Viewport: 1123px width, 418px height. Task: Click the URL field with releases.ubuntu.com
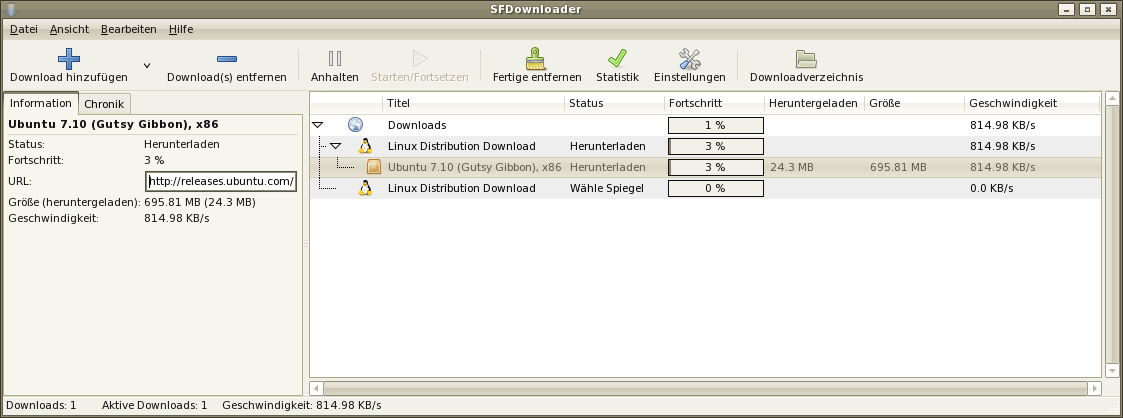click(221, 181)
